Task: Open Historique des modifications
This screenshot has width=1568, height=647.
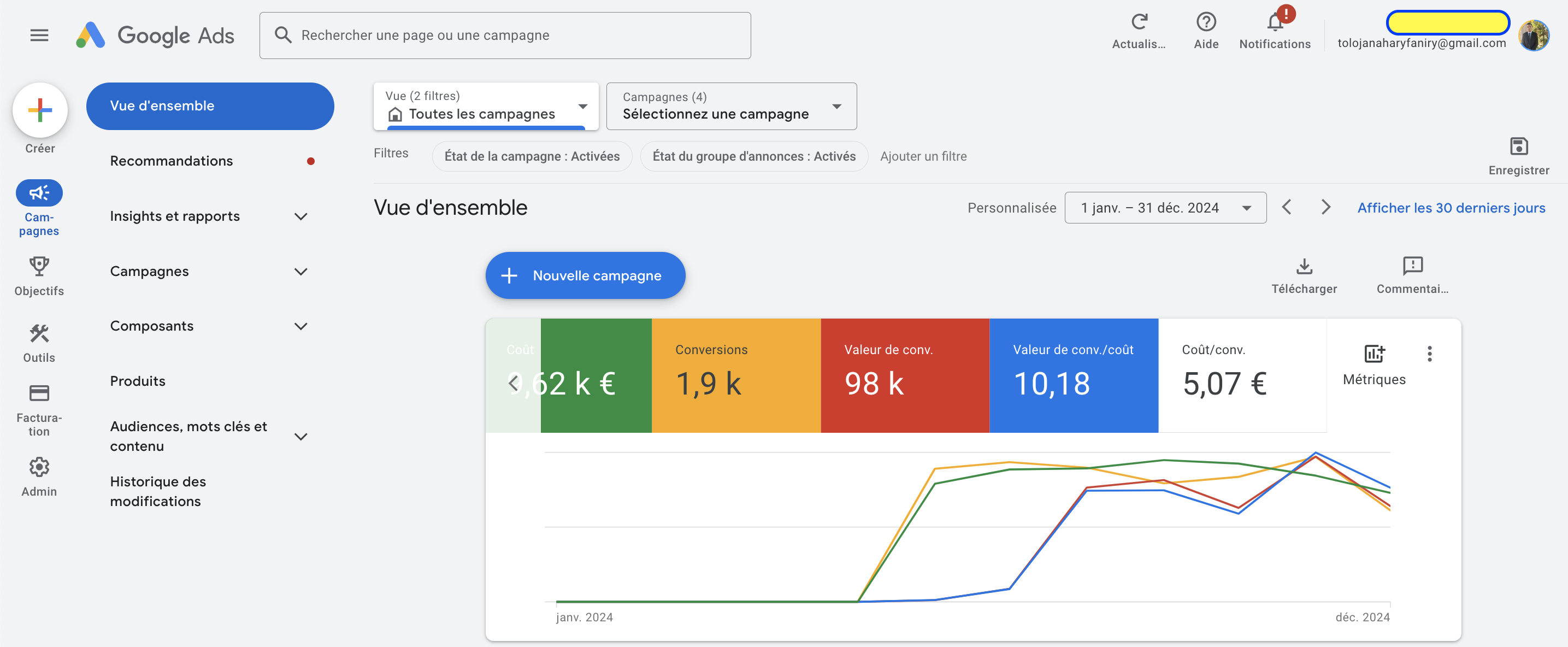Action: 158,491
